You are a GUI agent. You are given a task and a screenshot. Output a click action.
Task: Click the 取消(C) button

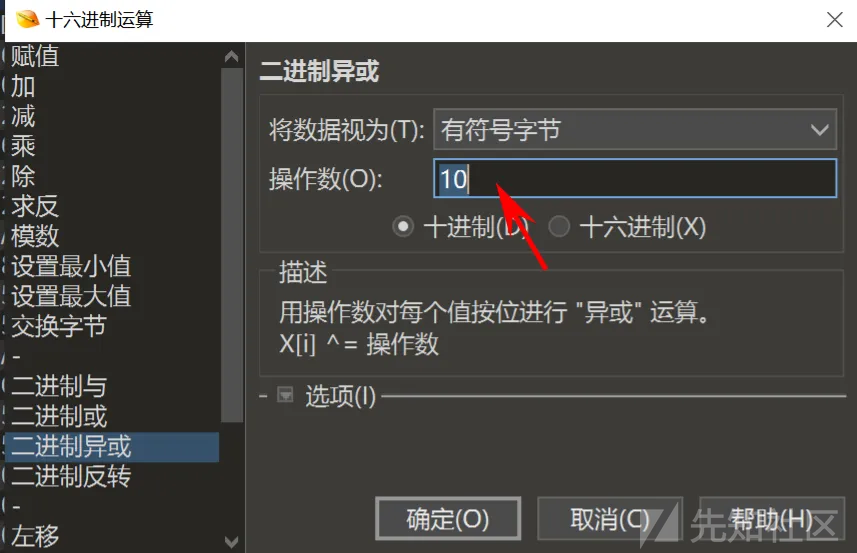(x=610, y=518)
